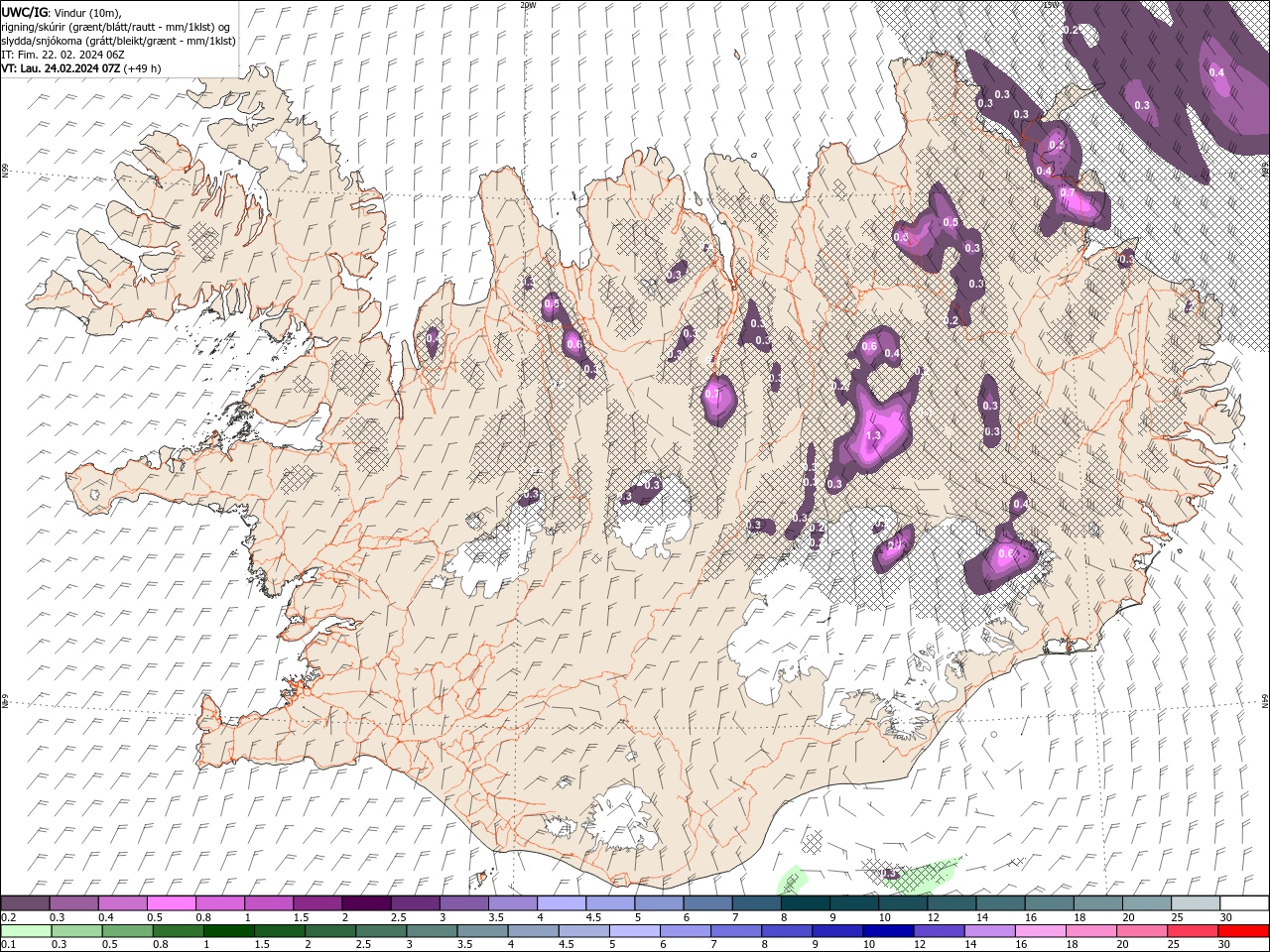
Task: Pick the white snow legend swatch above 30
Action: point(1243,904)
